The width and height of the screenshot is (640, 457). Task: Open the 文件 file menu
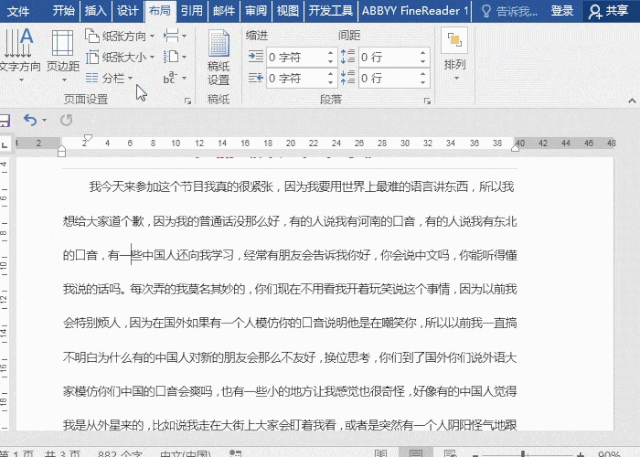(x=19, y=11)
